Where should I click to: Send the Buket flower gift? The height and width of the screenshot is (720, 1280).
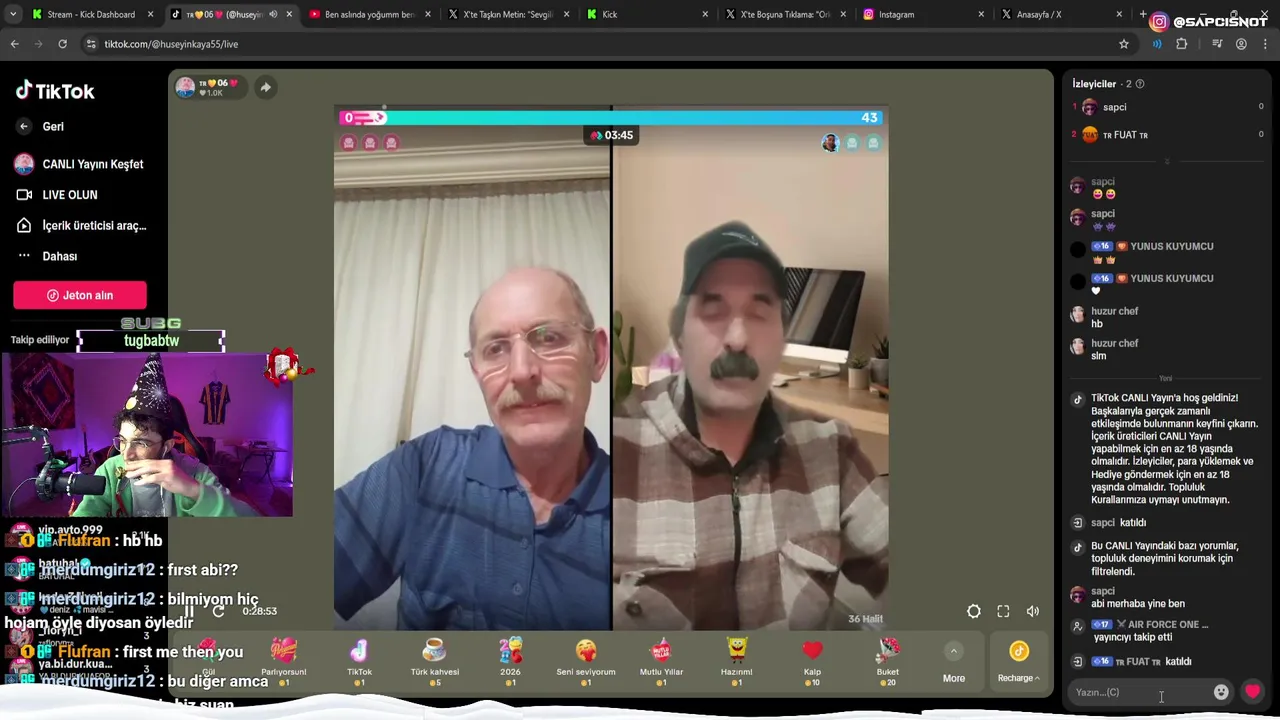(888, 661)
